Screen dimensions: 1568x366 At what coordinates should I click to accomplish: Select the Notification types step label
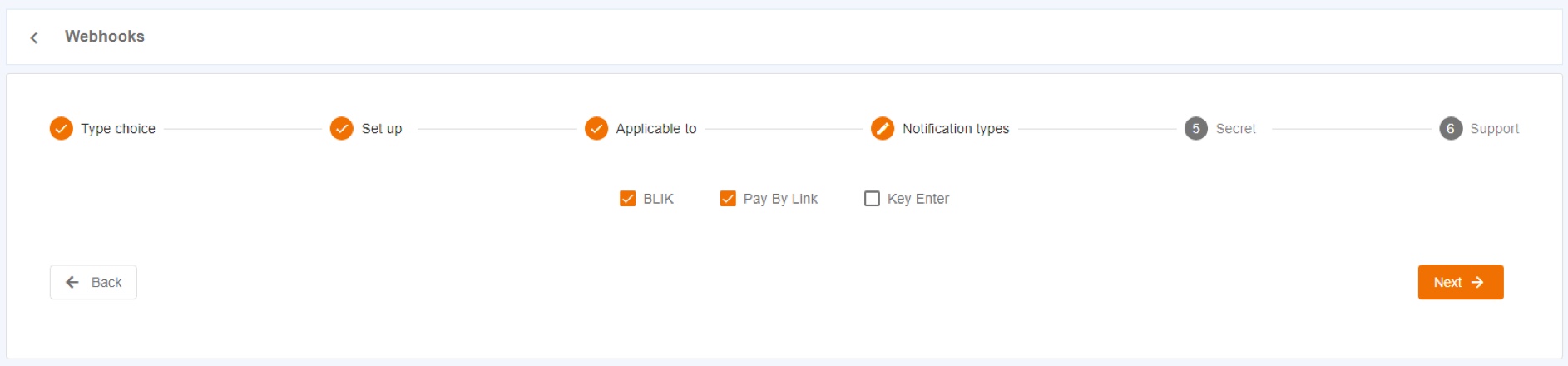956,129
